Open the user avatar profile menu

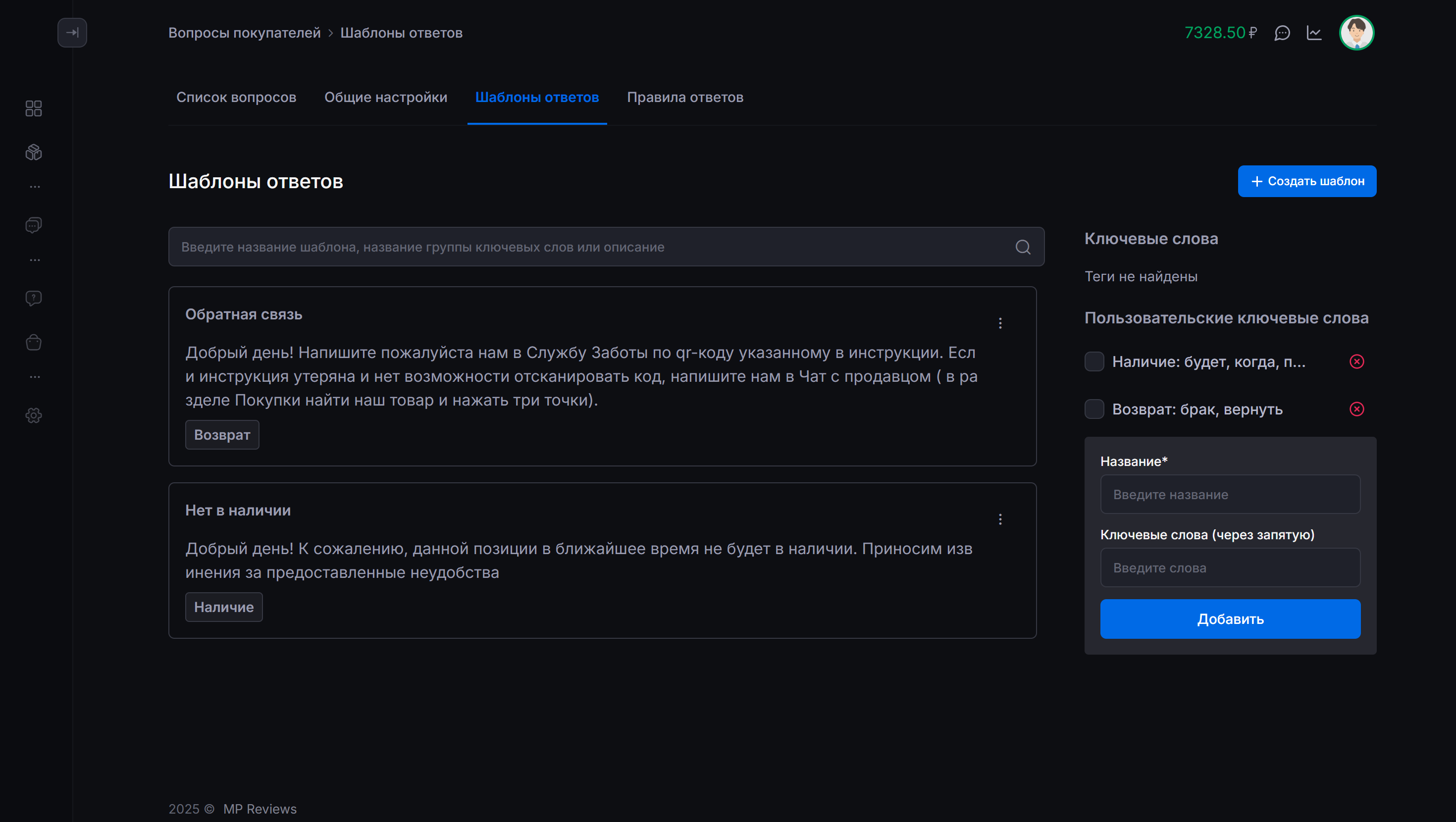(x=1356, y=33)
